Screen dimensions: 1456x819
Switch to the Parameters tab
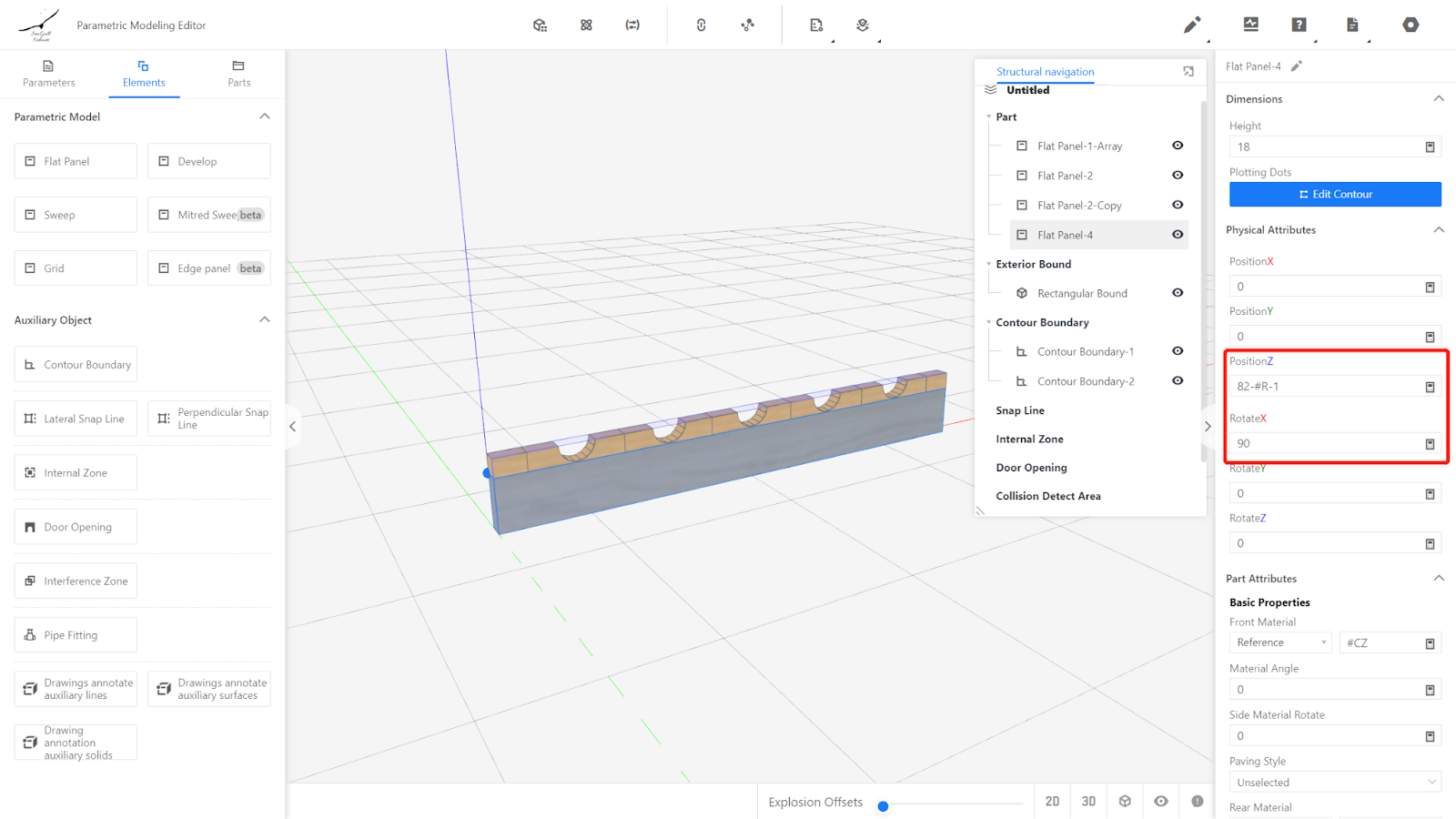(x=49, y=74)
